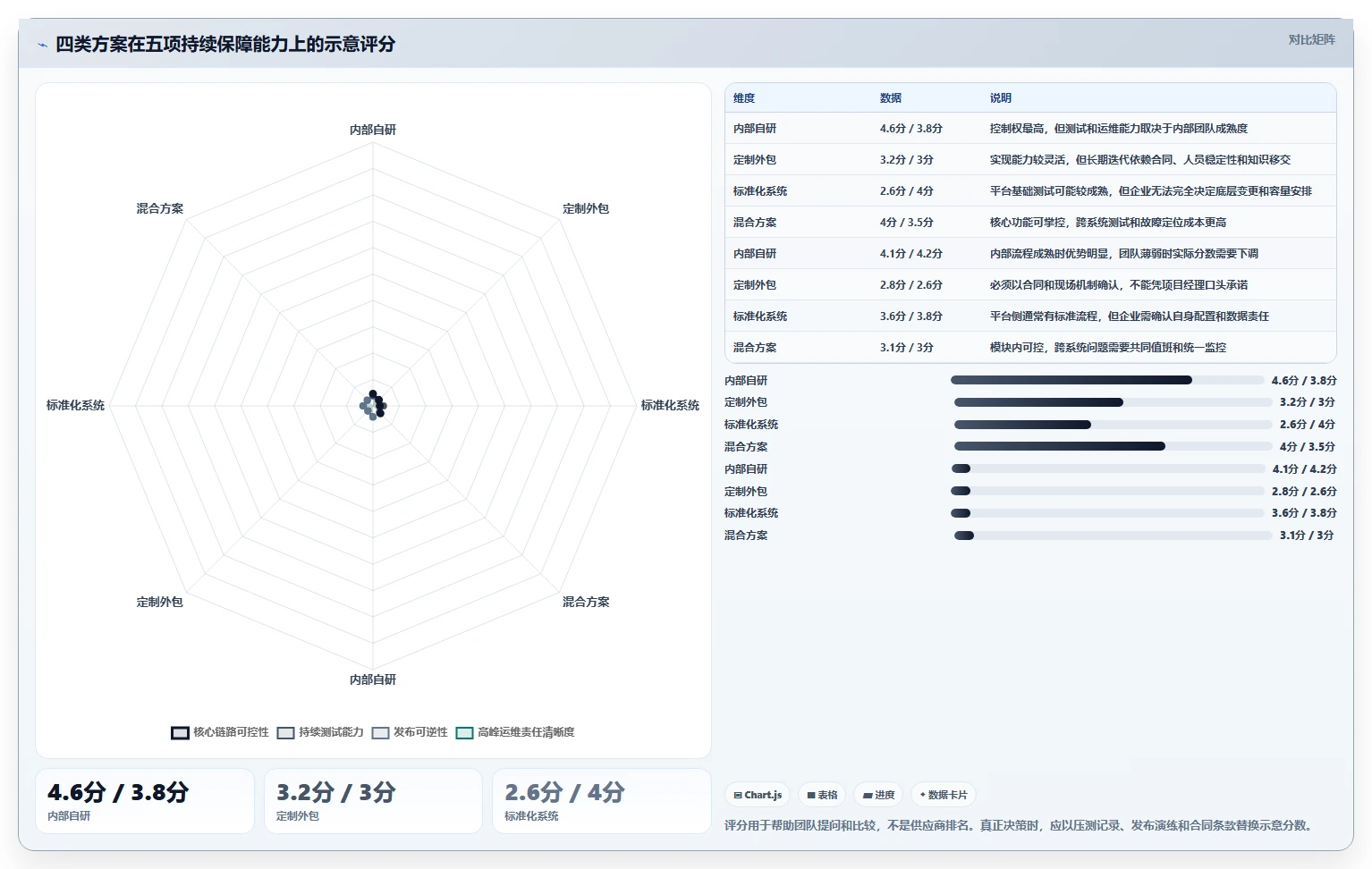Screen dimensions: 1372x869
Task: Toggle the 高峰运维责任清晰度 legend item
Action: pyautogui.click(x=515, y=732)
